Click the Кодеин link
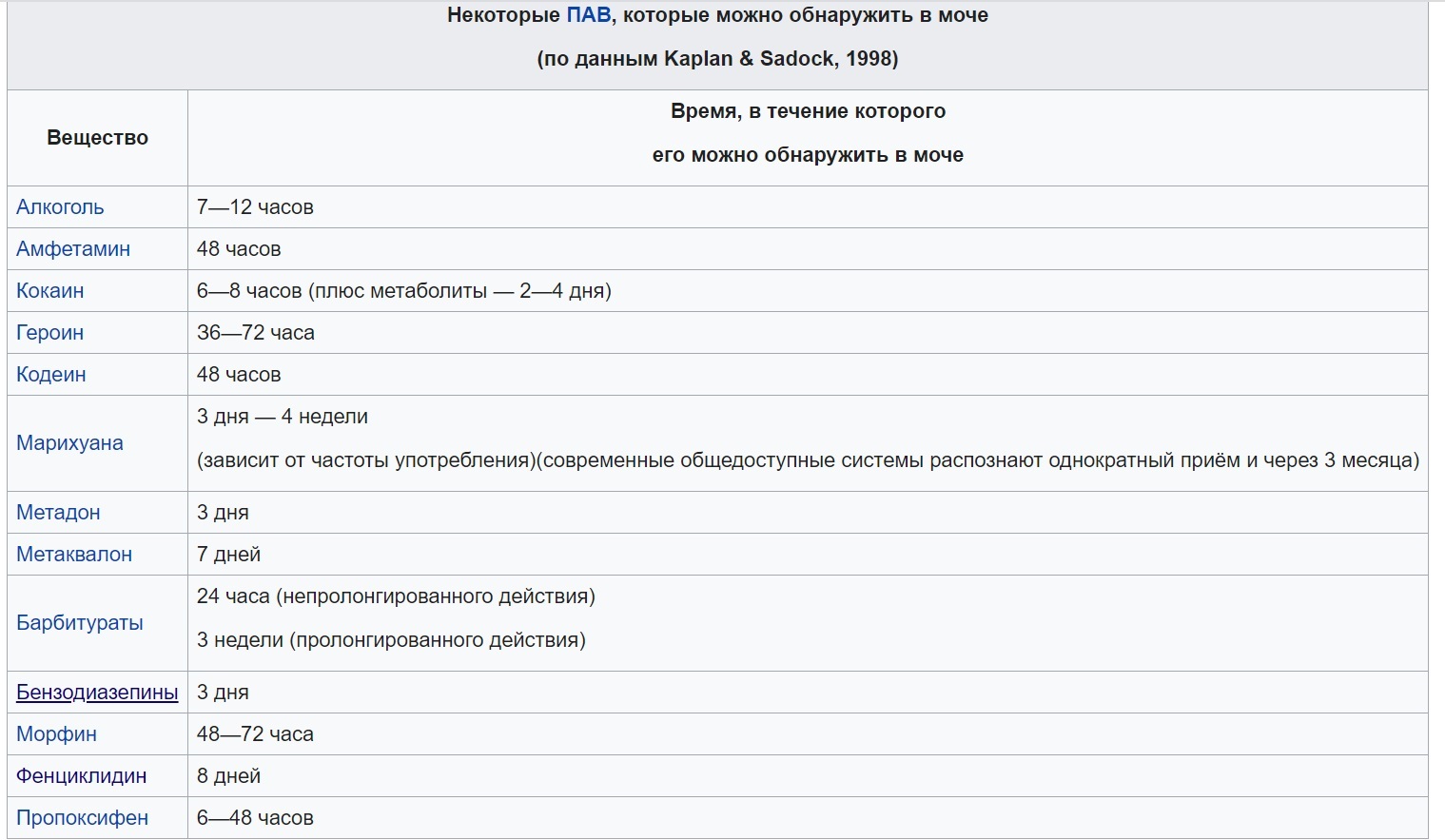The width and height of the screenshot is (1445, 840). (51, 375)
